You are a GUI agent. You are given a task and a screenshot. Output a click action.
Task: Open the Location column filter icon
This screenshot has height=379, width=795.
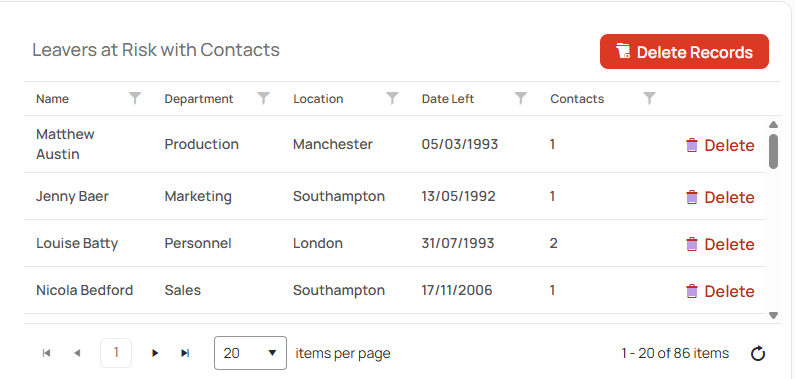coord(392,98)
